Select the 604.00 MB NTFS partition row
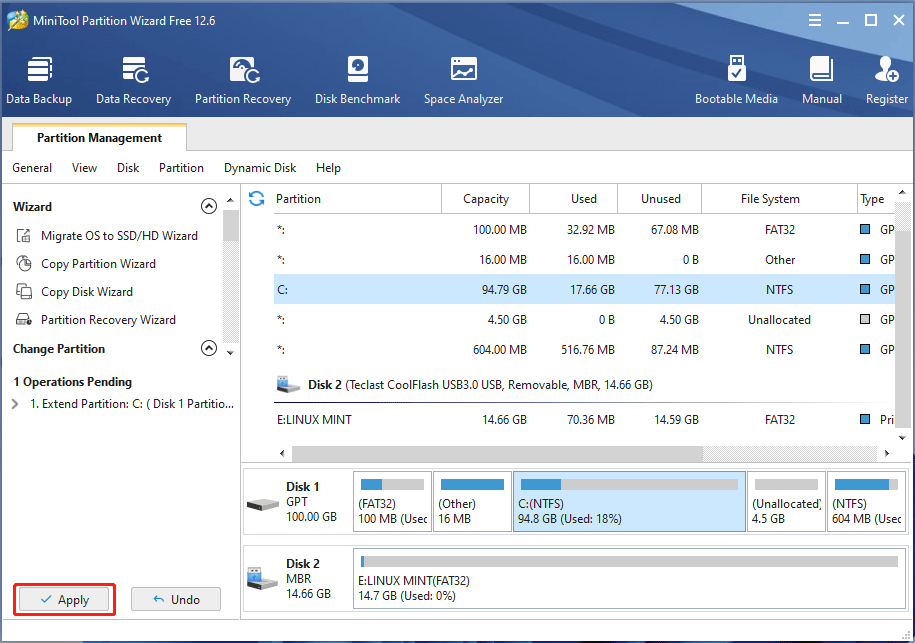 click(584, 350)
